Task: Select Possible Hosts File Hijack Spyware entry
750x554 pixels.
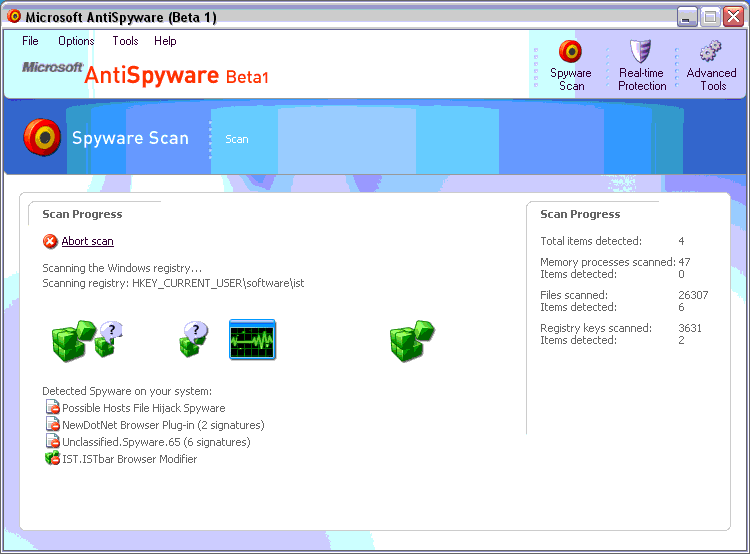Action: [x=143, y=408]
